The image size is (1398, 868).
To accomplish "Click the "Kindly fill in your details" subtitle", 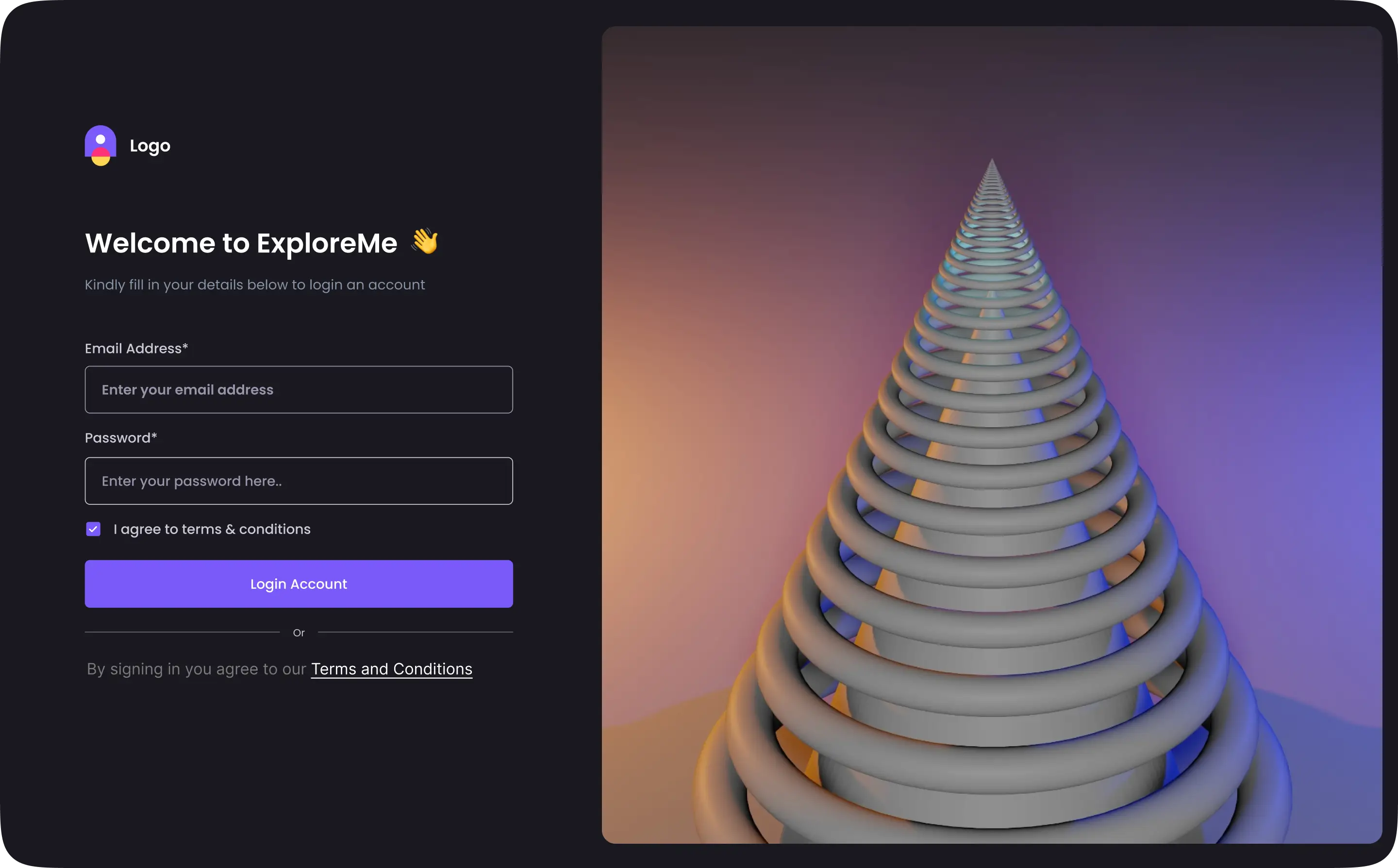I will point(255,285).
